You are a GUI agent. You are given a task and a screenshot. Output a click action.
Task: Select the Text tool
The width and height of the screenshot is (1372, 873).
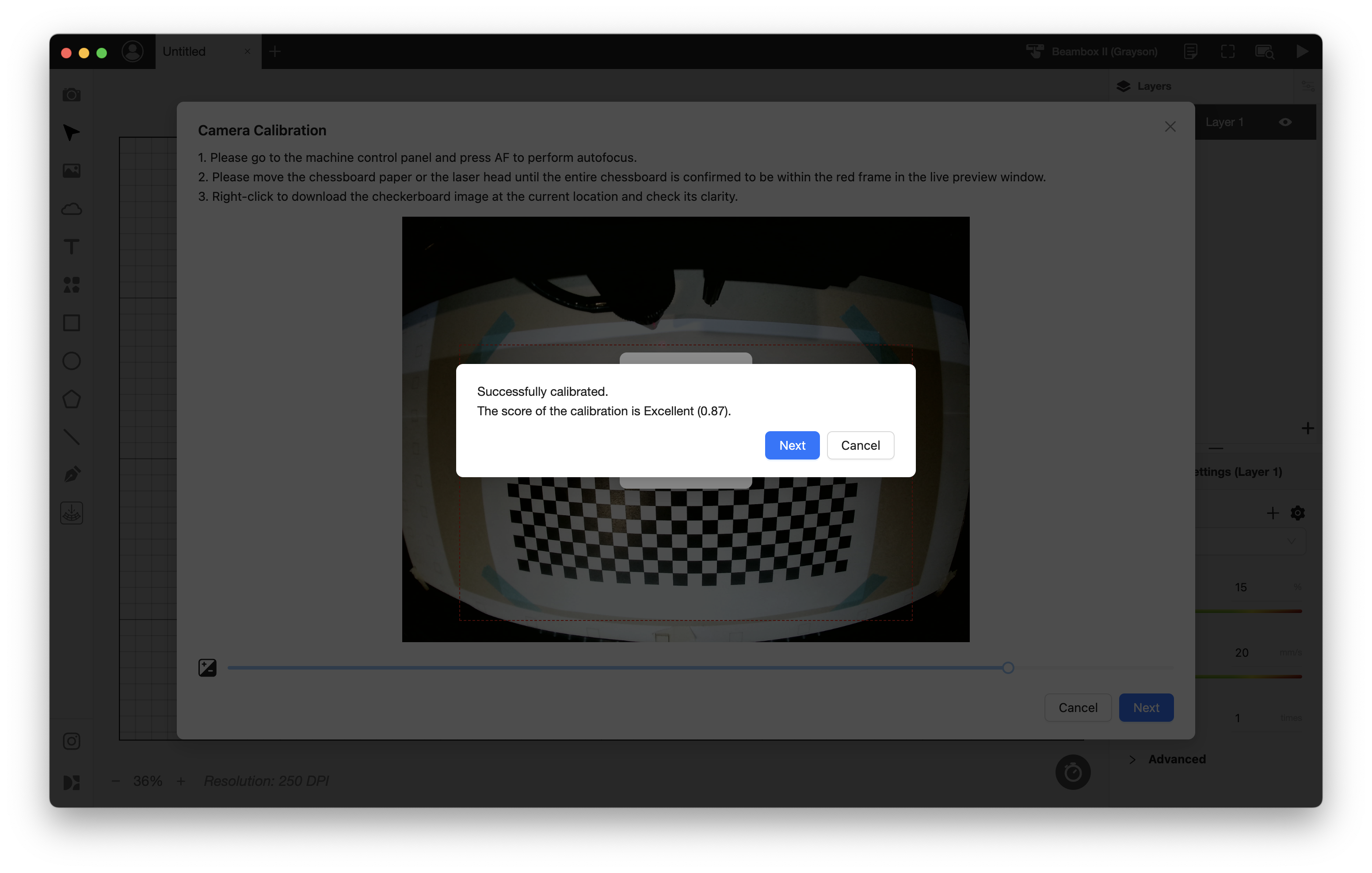[x=71, y=247]
